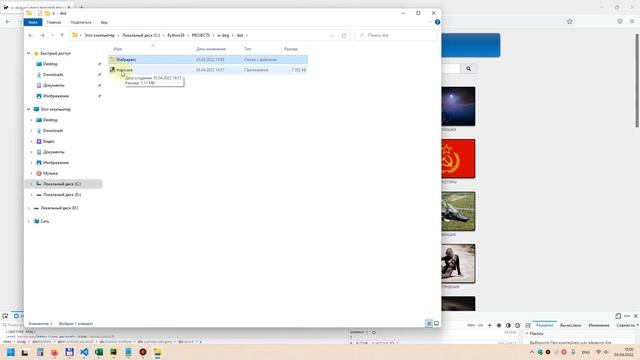Open Firefox from the taskbar
This screenshot has width=640, height=360.
tap(55, 352)
